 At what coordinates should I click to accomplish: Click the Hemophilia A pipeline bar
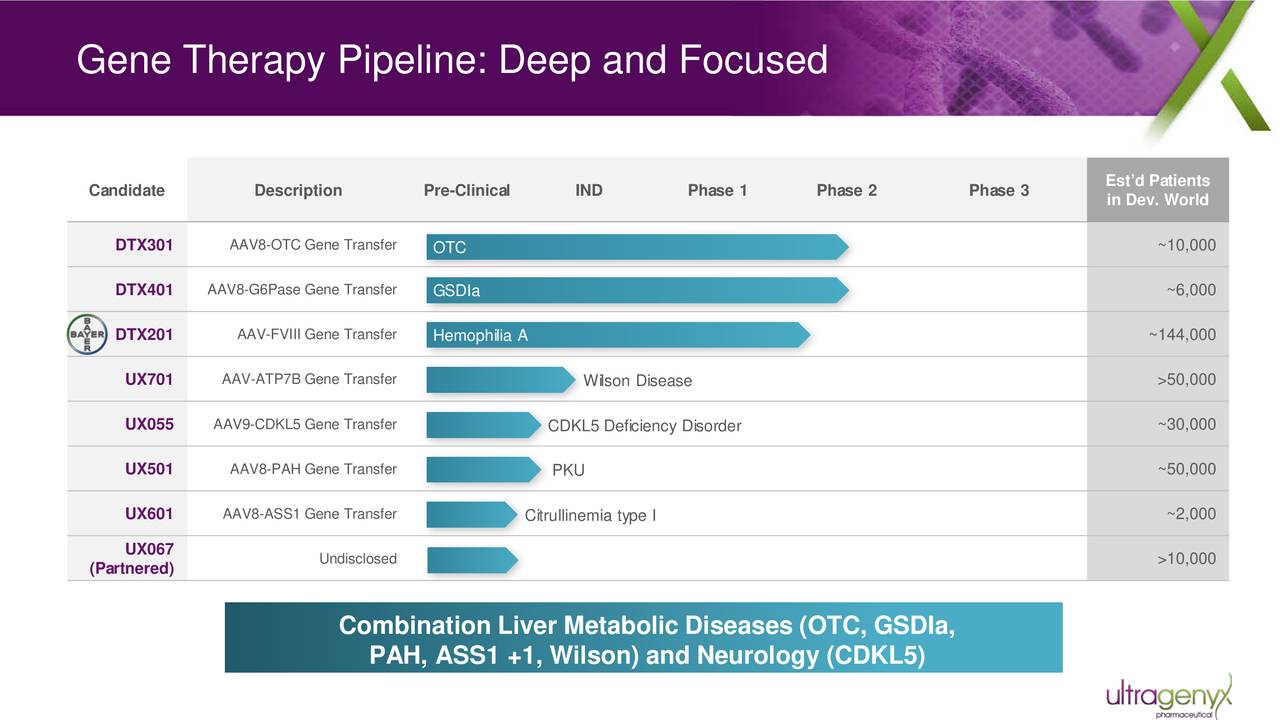617,336
